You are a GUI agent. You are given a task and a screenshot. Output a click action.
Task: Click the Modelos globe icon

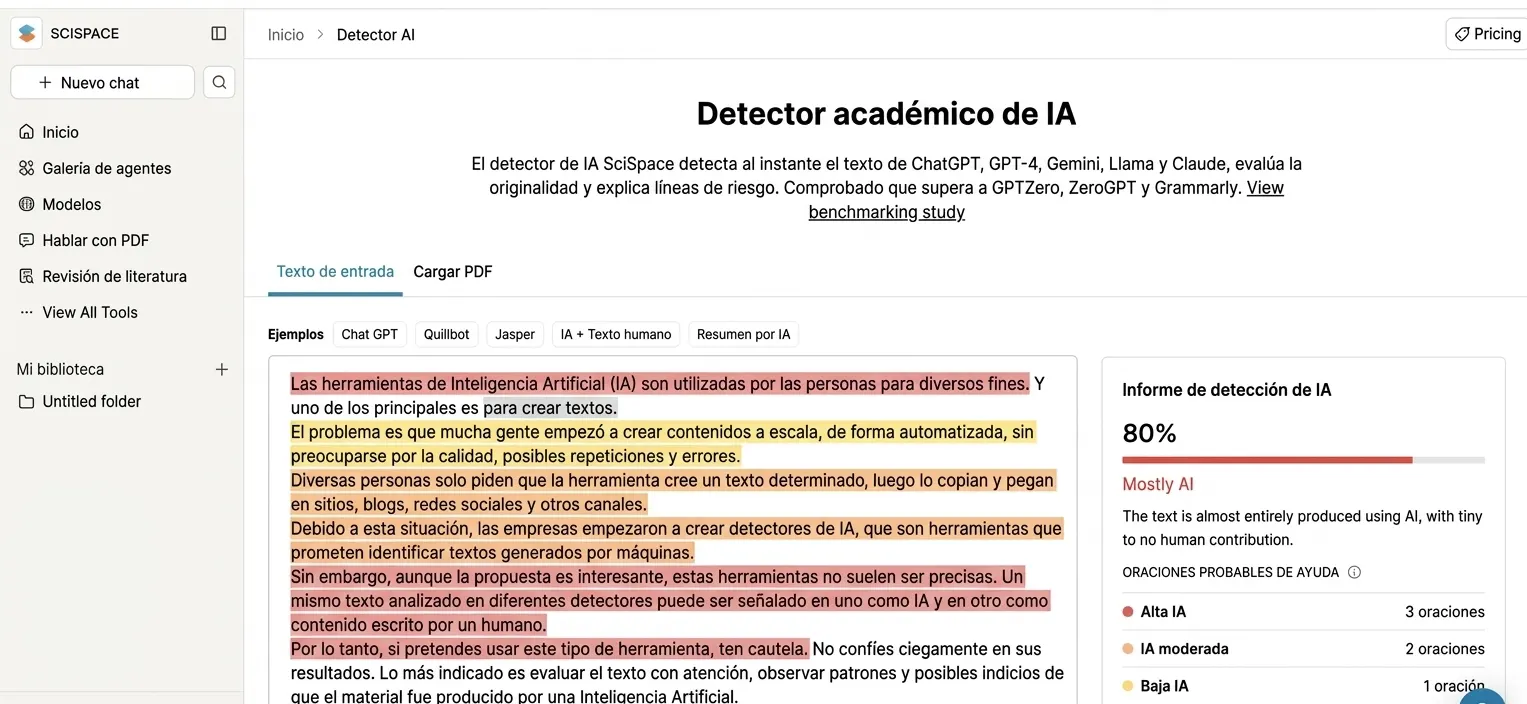(x=27, y=204)
